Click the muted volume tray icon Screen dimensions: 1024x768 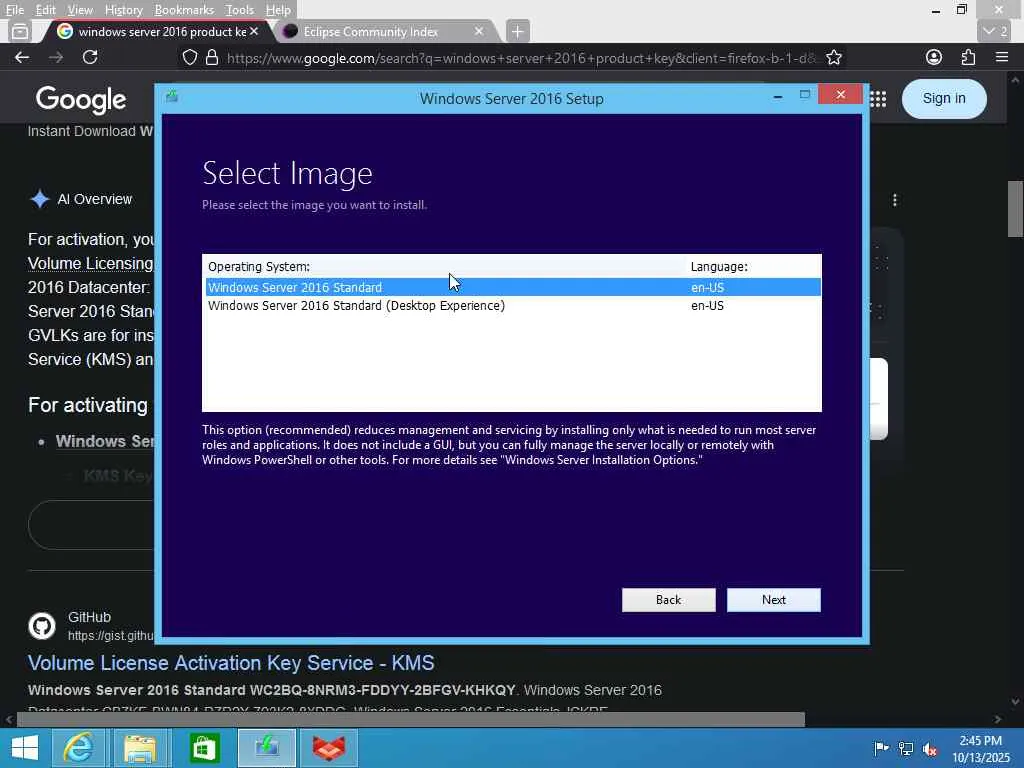[x=931, y=748]
